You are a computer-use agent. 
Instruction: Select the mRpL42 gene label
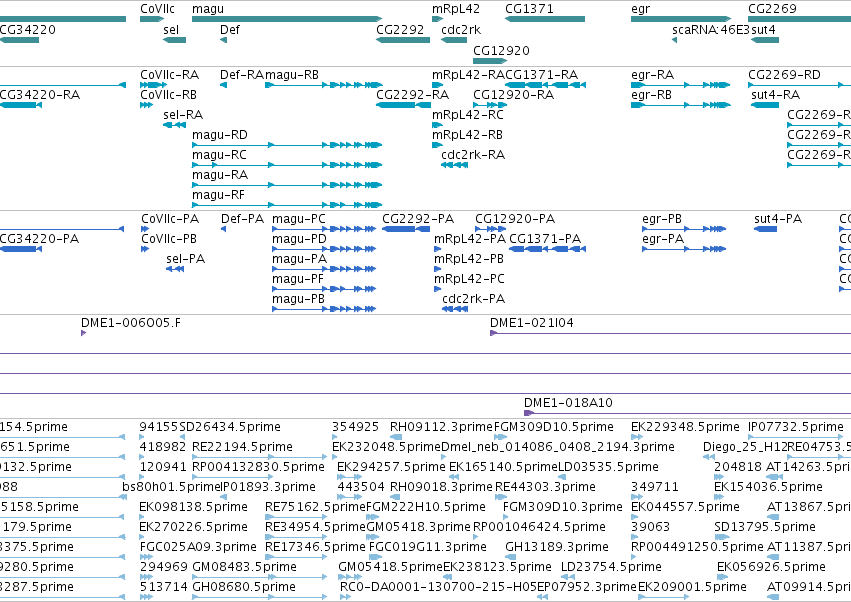point(456,9)
